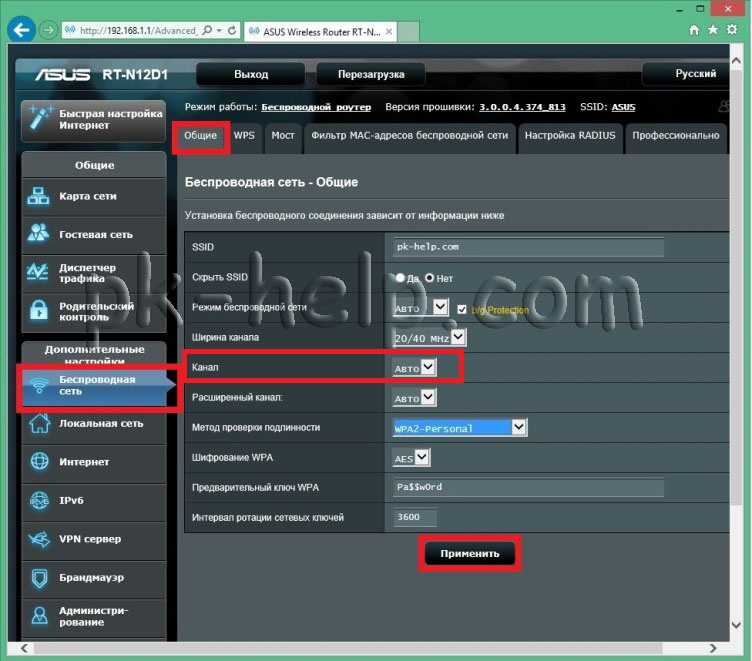
Task: Click the browser address bar URL
Action: pos(137,31)
